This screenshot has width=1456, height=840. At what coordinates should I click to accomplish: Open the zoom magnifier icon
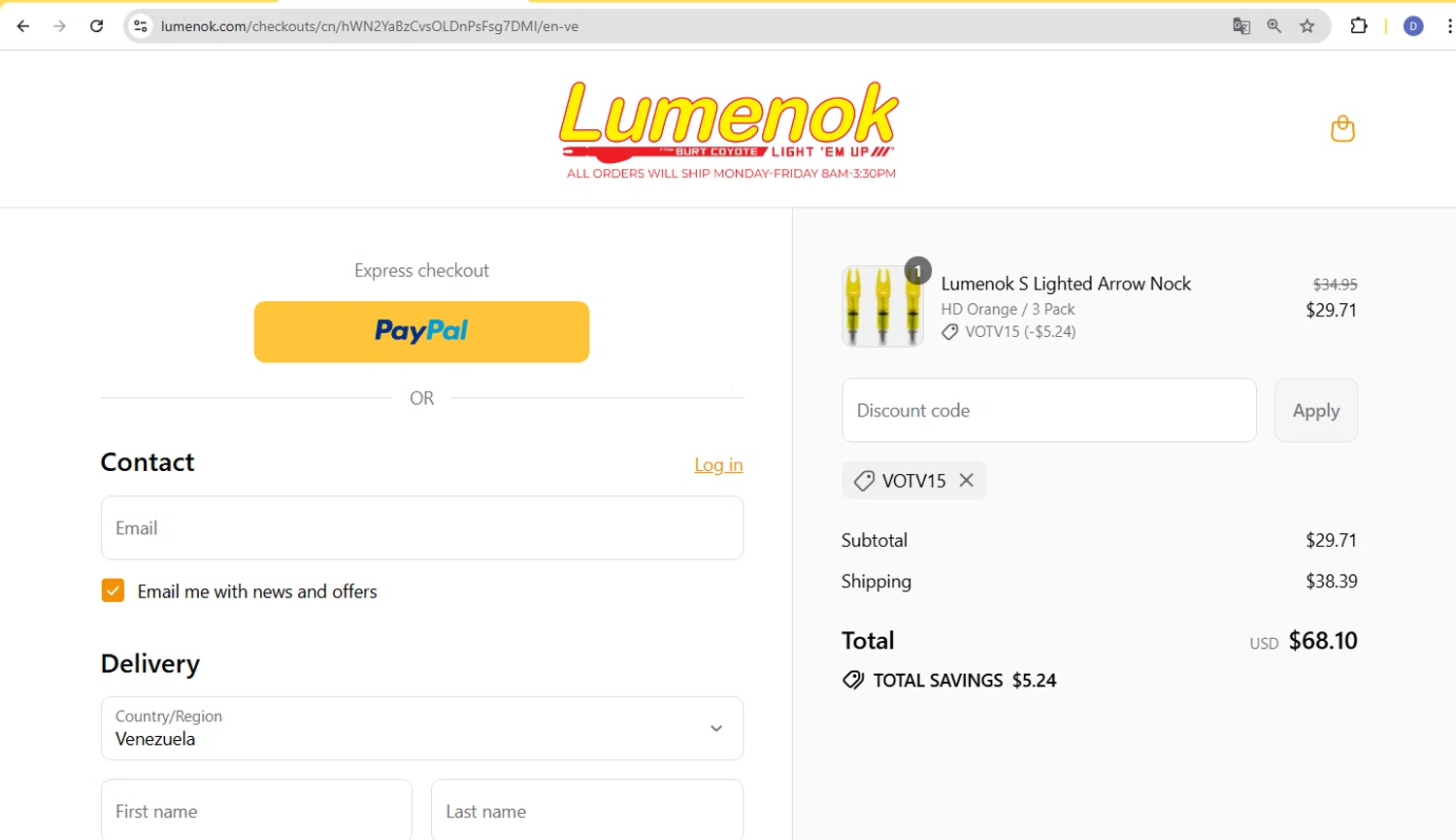pyautogui.click(x=1274, y=26)
